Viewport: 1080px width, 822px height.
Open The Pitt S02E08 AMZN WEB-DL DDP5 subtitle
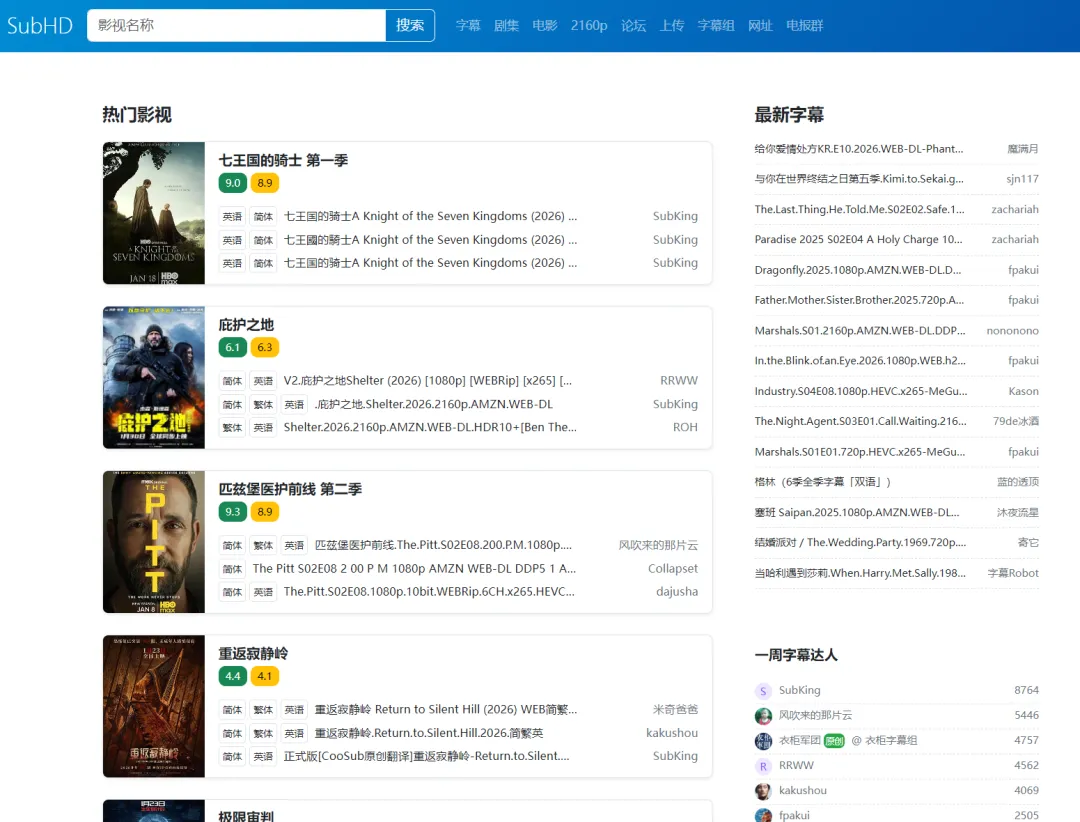tap(414, 568)
